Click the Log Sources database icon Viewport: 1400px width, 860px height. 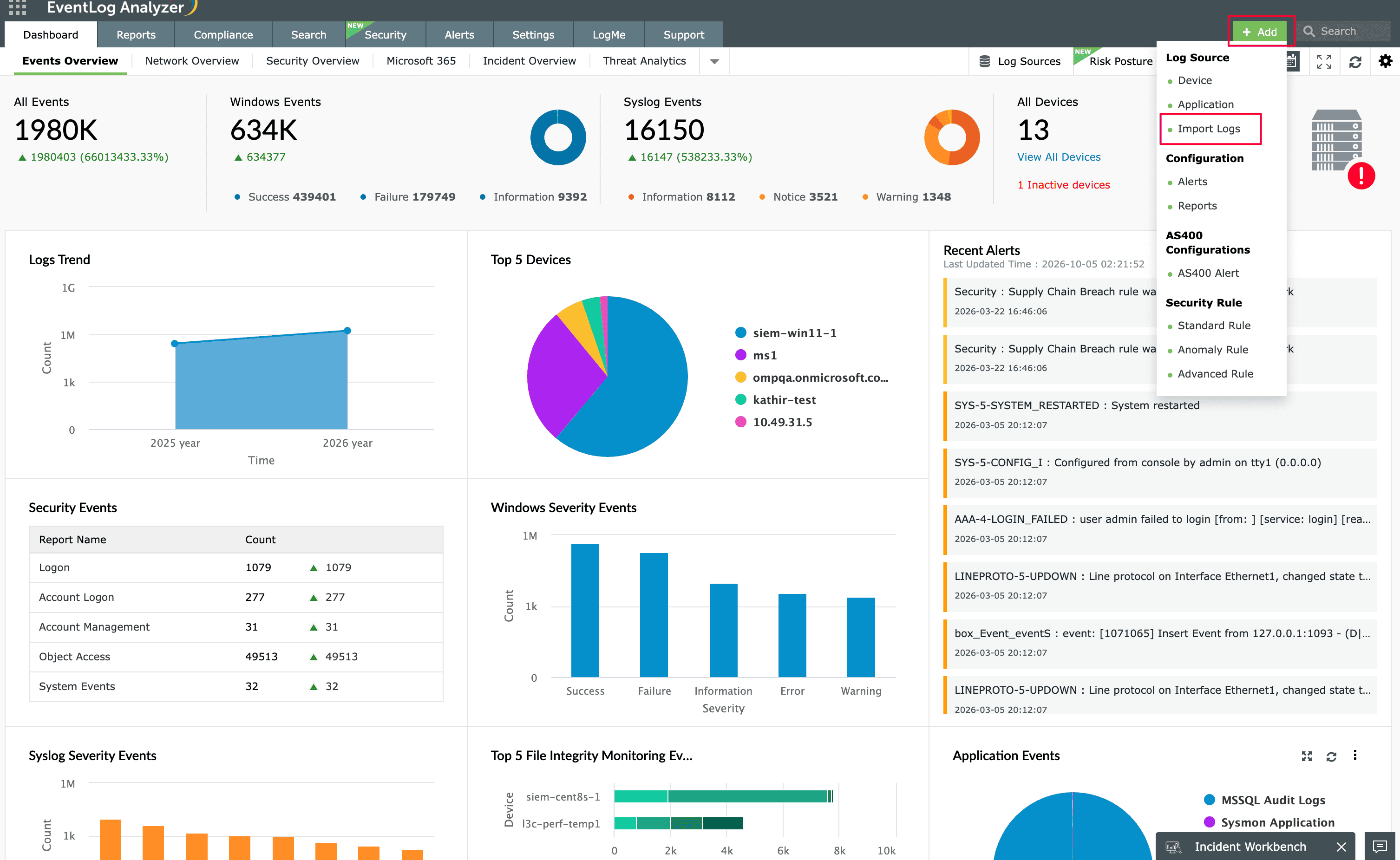pos(984,61)
